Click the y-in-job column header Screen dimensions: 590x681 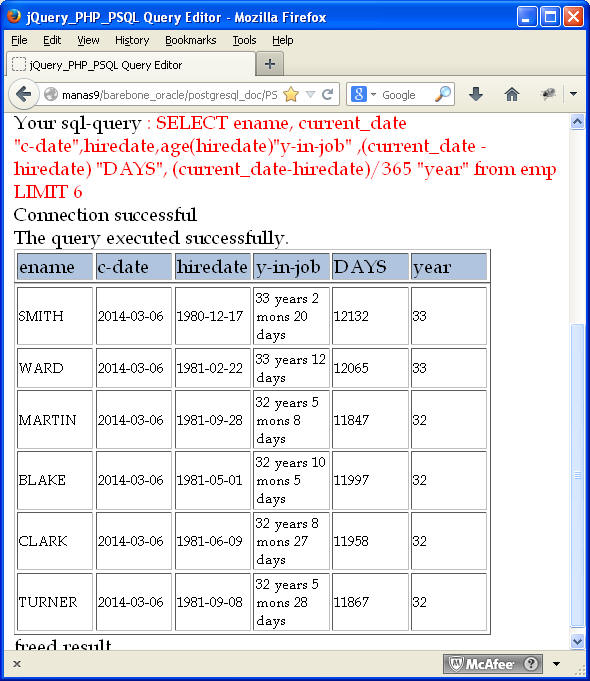[292, 267]
